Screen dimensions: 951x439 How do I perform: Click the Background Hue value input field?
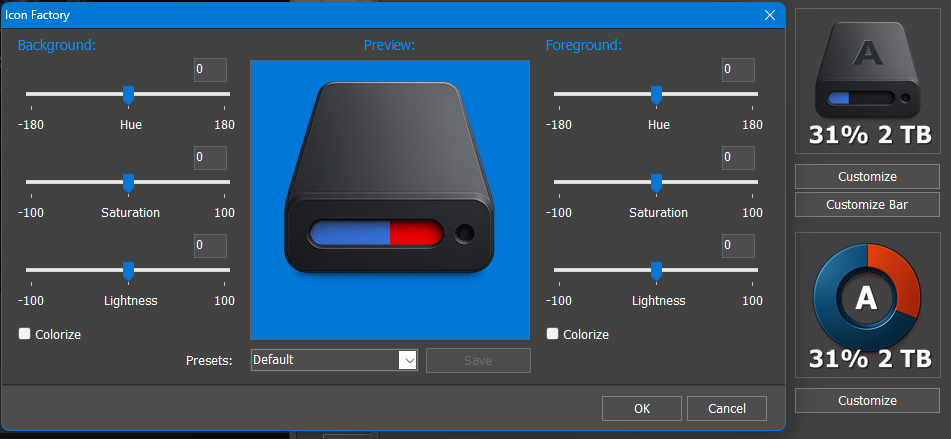(210, 70)
